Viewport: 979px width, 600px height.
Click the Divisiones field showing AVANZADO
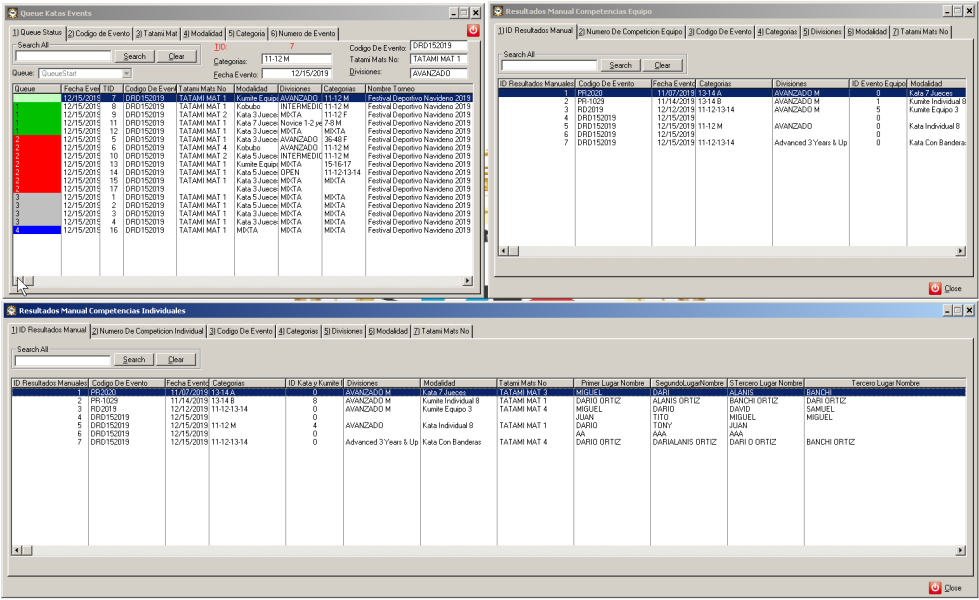tap(439, 74)
